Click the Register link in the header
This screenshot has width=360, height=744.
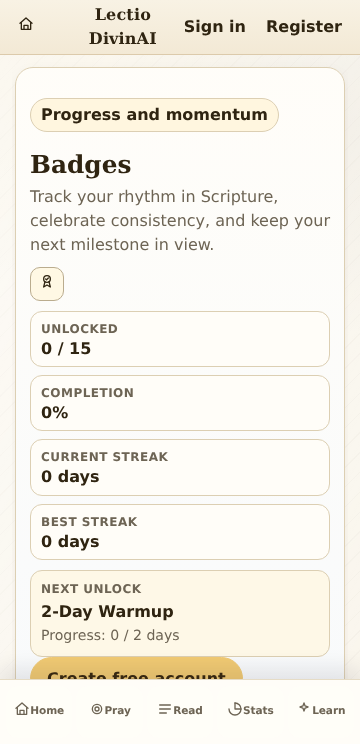tap(304, 27)
